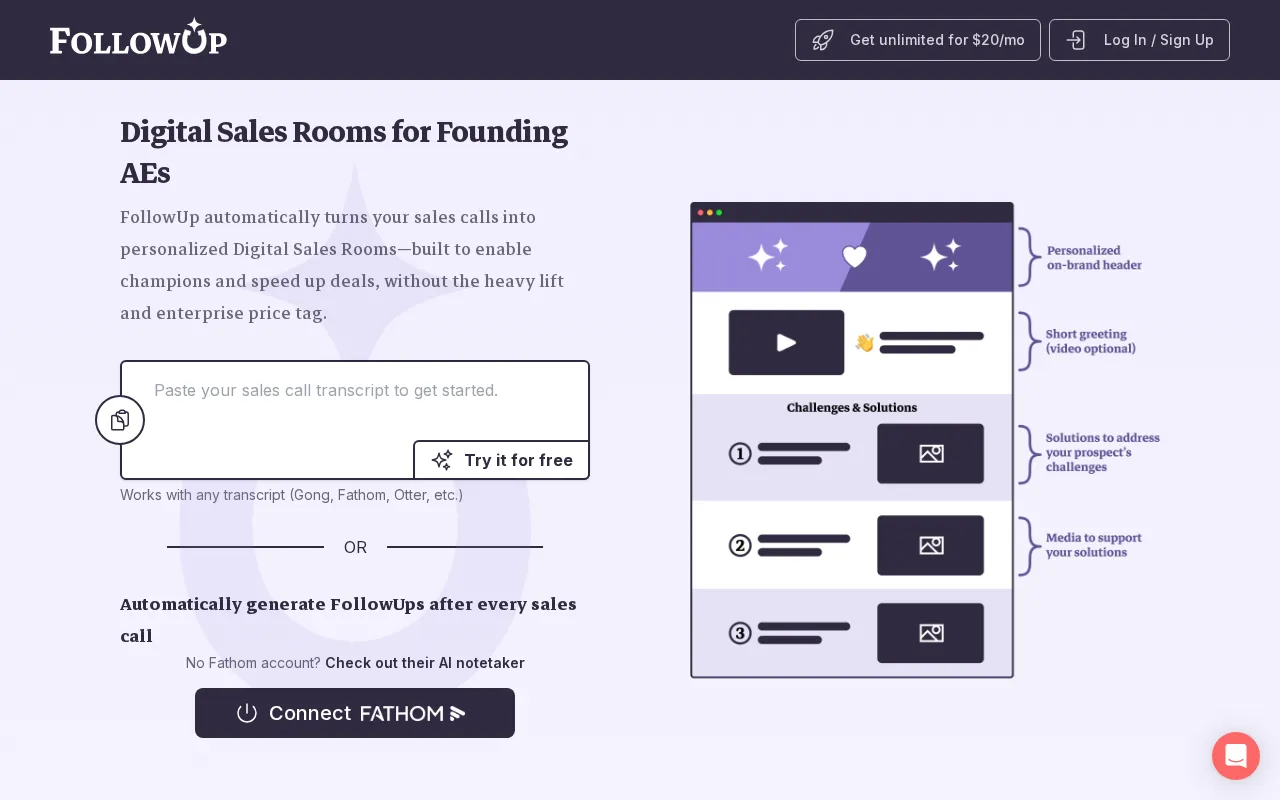This screenshot has width=1280, height=800.
Task: Click the heart icon in illustration header
Action: [x=854, y=257]
